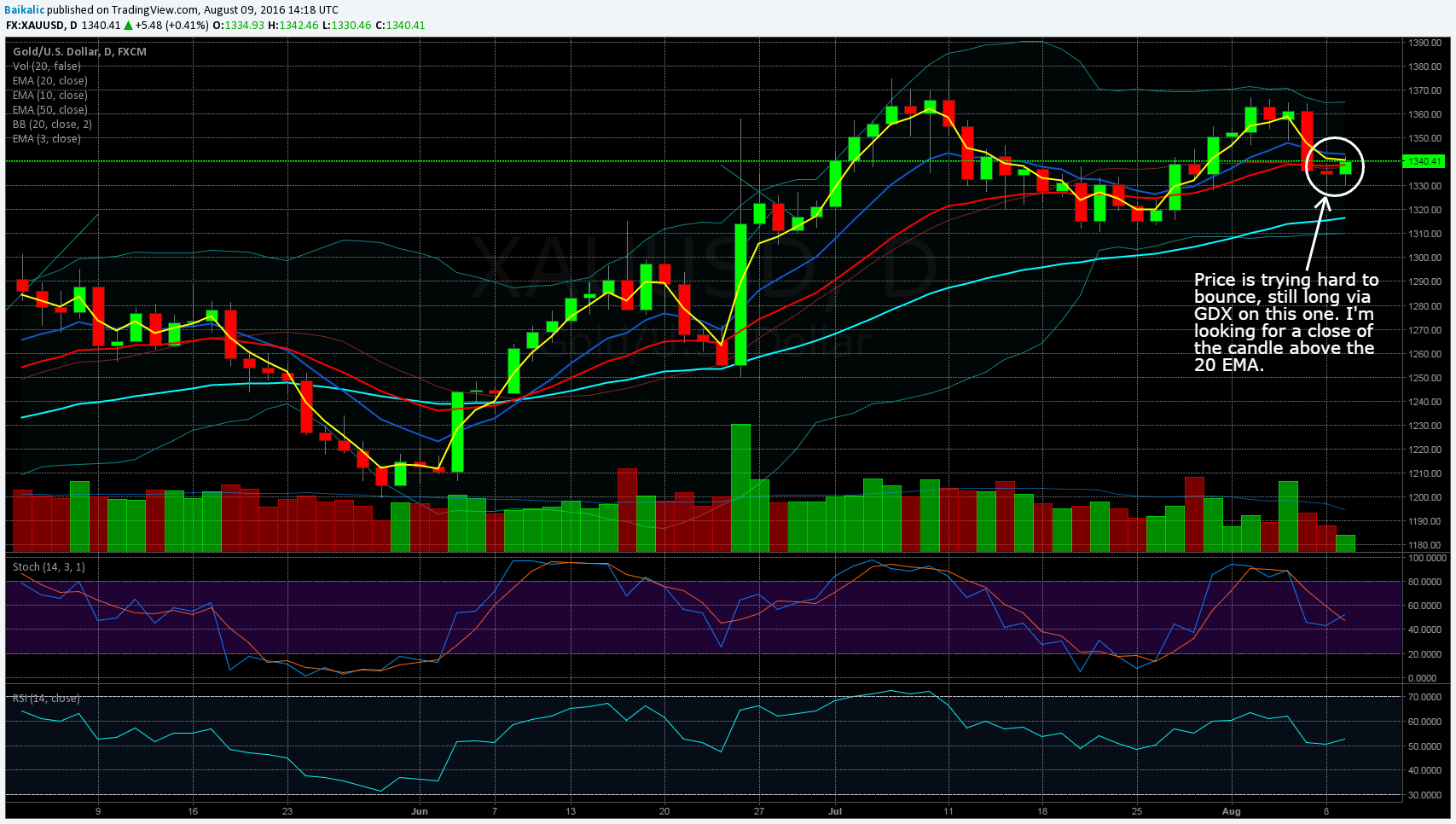Click the 'Price is trying hard to bounce' annotation
1456x824 pixels.
[1285, 322]
